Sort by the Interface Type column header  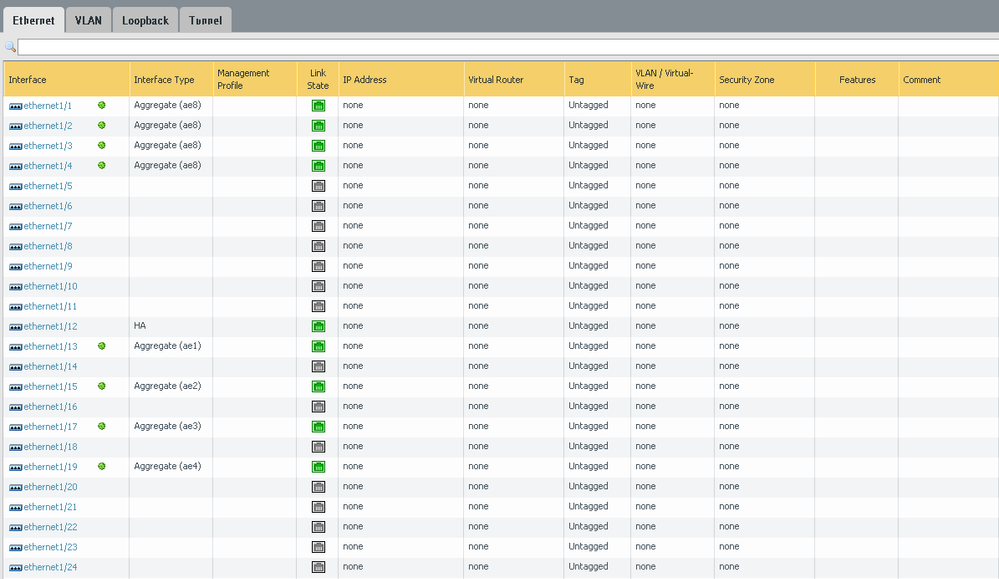164,80
